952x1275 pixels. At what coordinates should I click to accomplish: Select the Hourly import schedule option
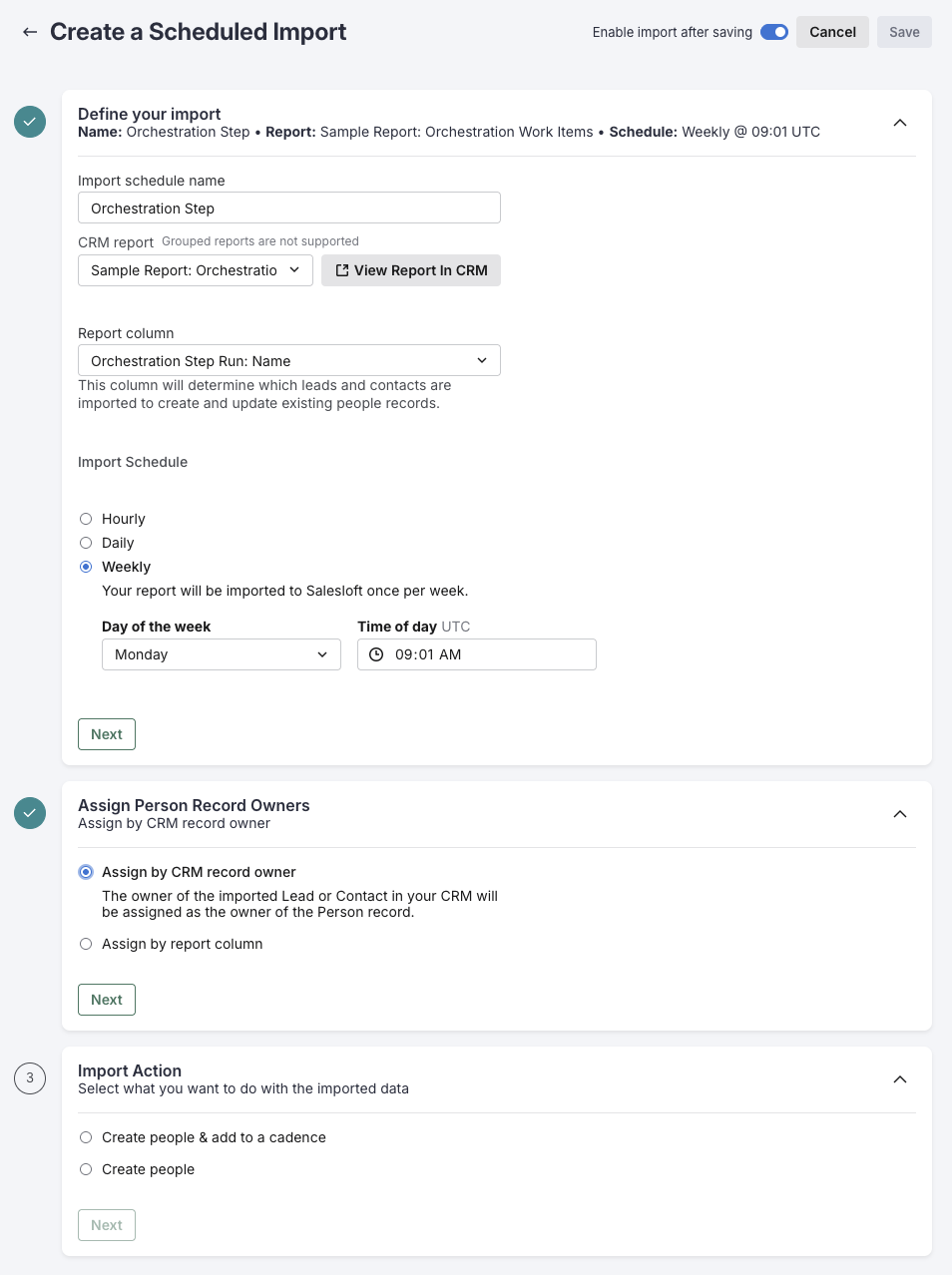[86, 519]
